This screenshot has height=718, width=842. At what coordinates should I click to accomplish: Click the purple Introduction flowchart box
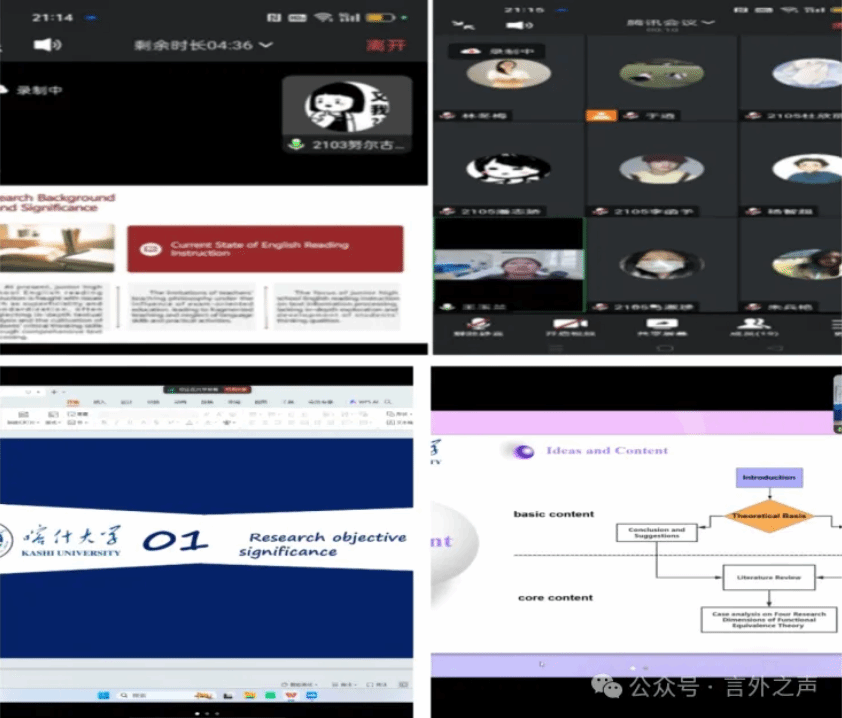pyautogui.click(x=768, y=478)
